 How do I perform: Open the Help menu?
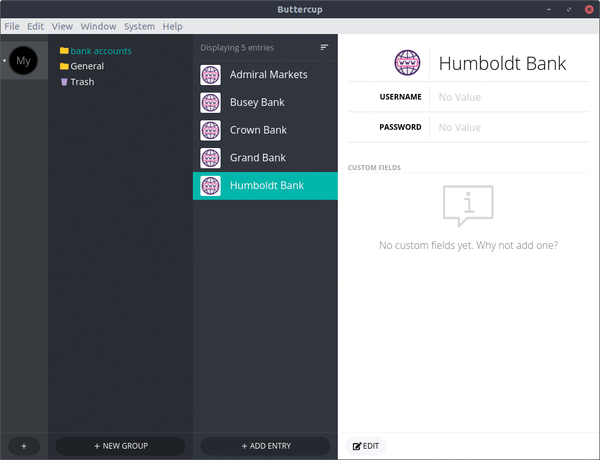pos(173,26)
